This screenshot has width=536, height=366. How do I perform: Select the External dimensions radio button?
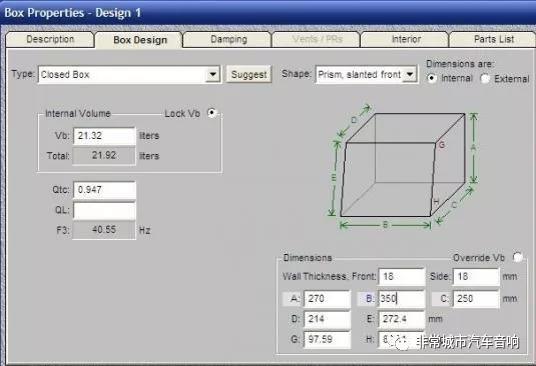point(485,79)
